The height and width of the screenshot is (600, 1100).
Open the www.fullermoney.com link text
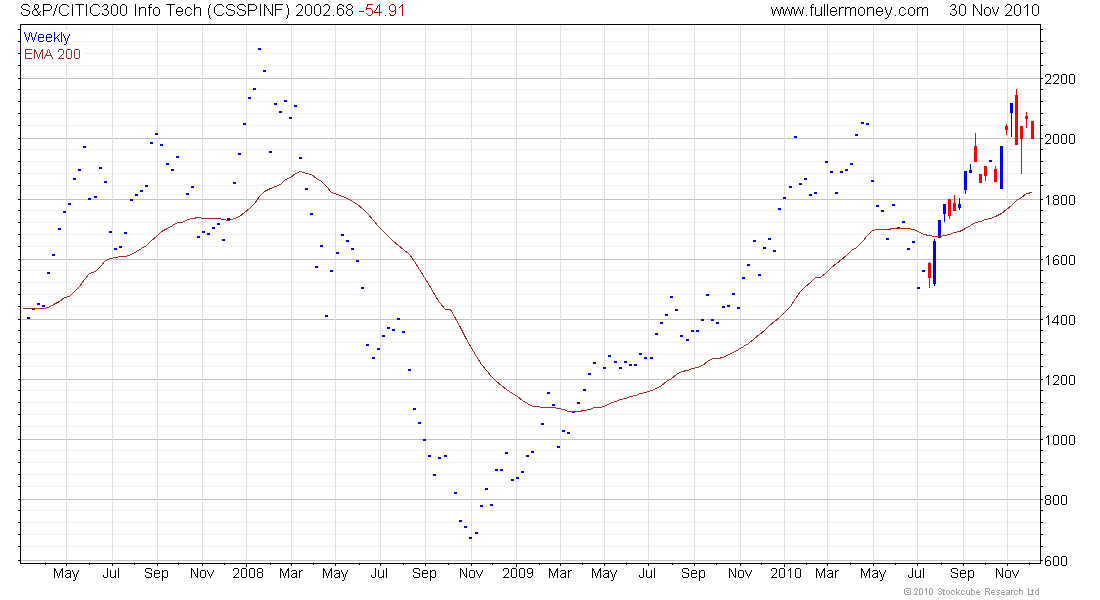[x=850, y=11]
